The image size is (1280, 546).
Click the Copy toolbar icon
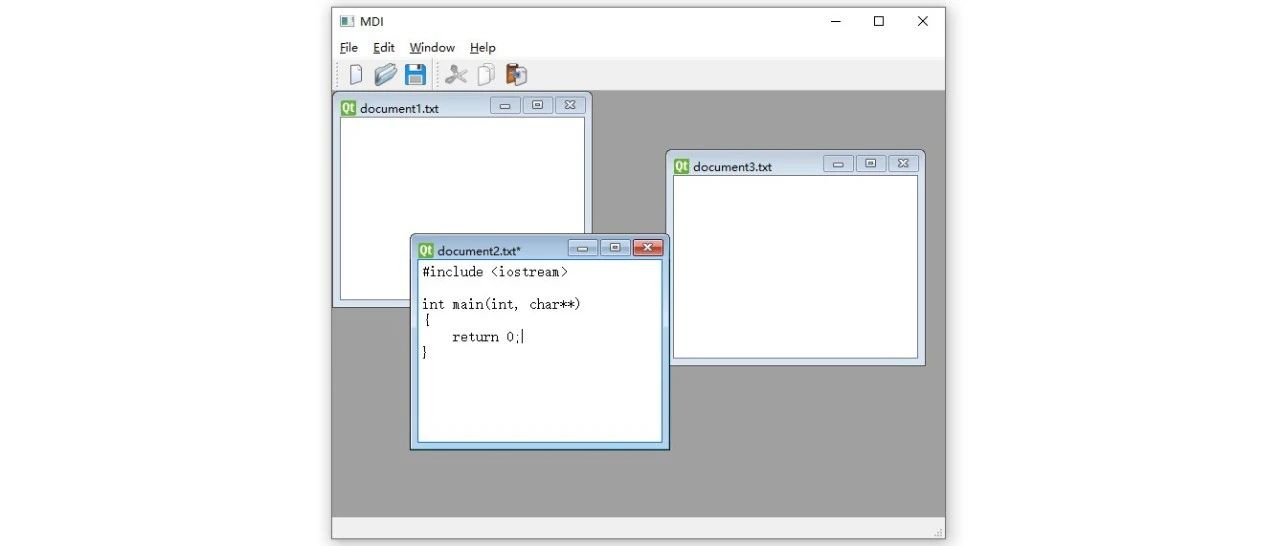(486, 74)
